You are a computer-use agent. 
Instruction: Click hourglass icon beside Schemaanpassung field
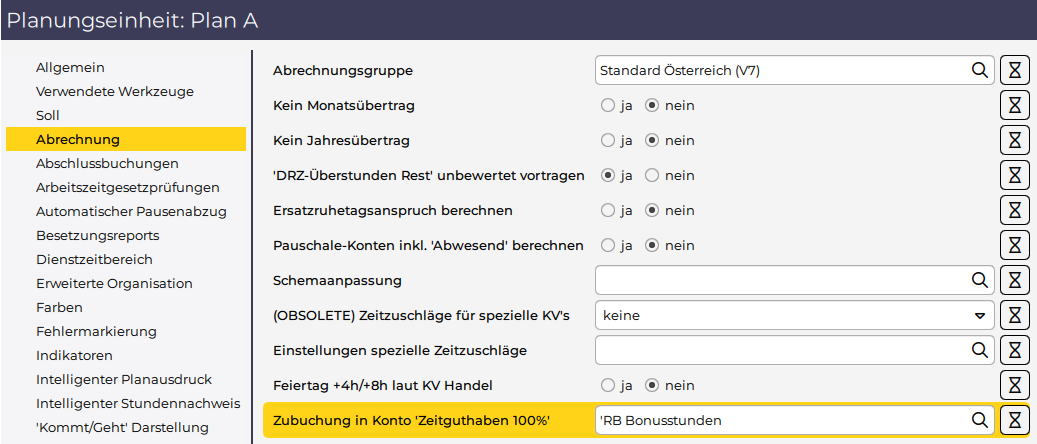pos(1015,280)
